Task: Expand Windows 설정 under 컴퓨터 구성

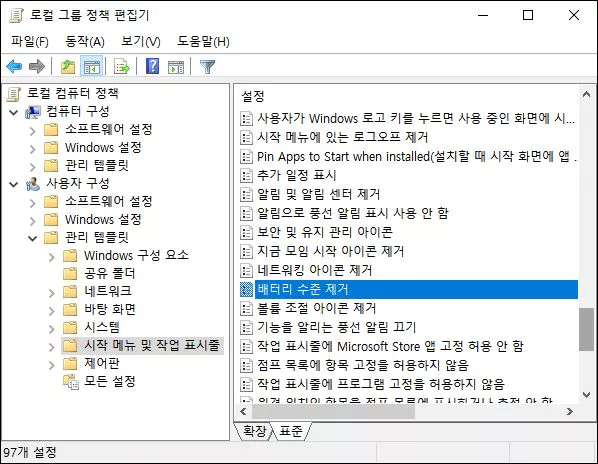Action: (x=33, y=149)
